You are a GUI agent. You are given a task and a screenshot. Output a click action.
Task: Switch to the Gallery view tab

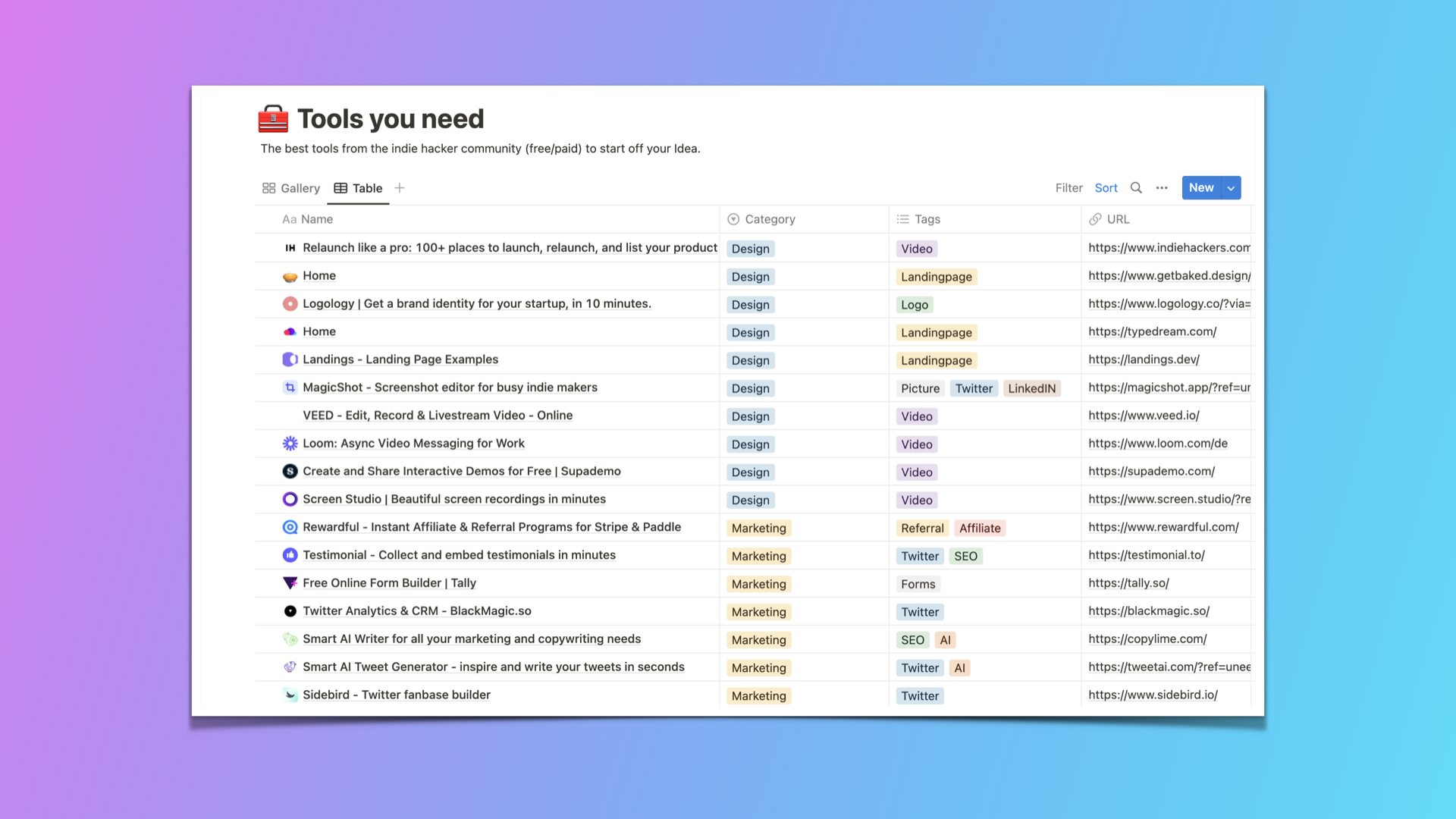coord(291,188)
